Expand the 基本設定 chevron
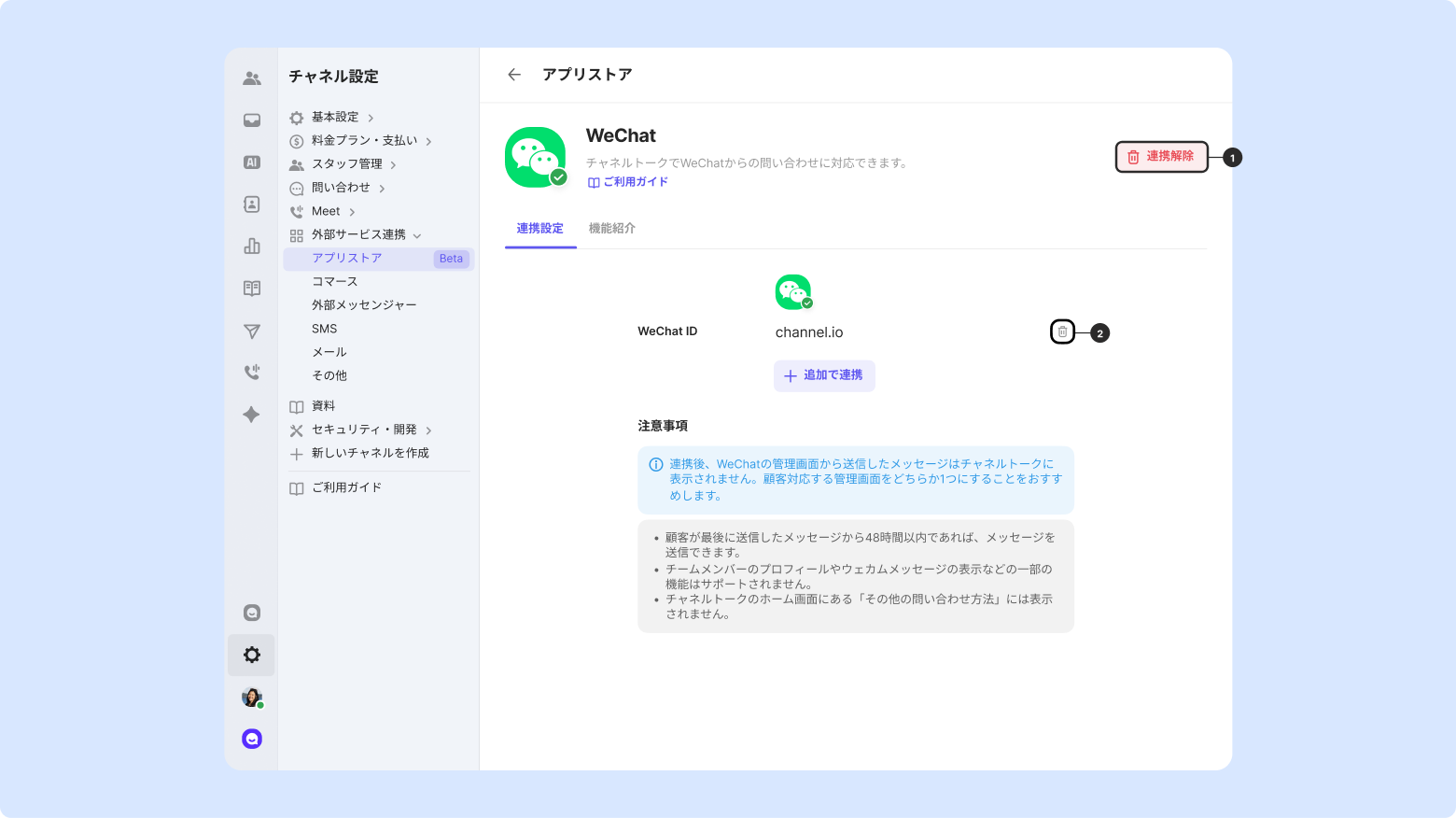 371,118
